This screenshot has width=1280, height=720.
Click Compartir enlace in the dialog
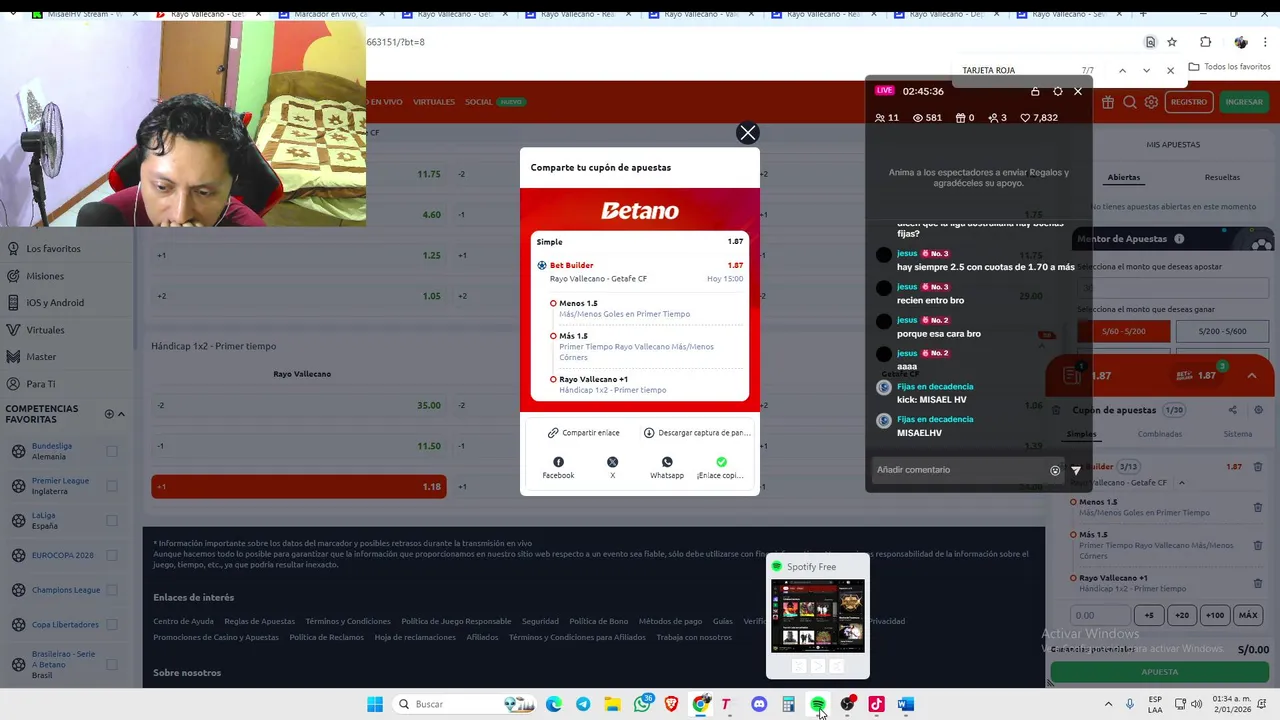[x=584, y=433]
